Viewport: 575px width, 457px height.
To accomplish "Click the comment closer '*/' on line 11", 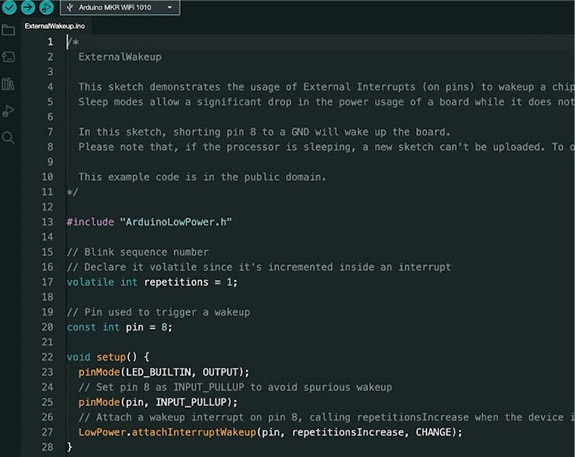I will tap(72, 192).
